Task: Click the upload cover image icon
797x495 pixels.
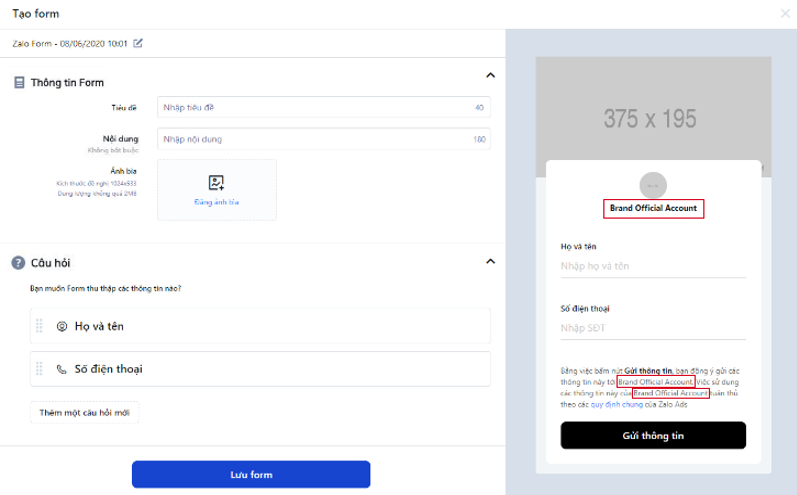Action: tap(216, 183)
